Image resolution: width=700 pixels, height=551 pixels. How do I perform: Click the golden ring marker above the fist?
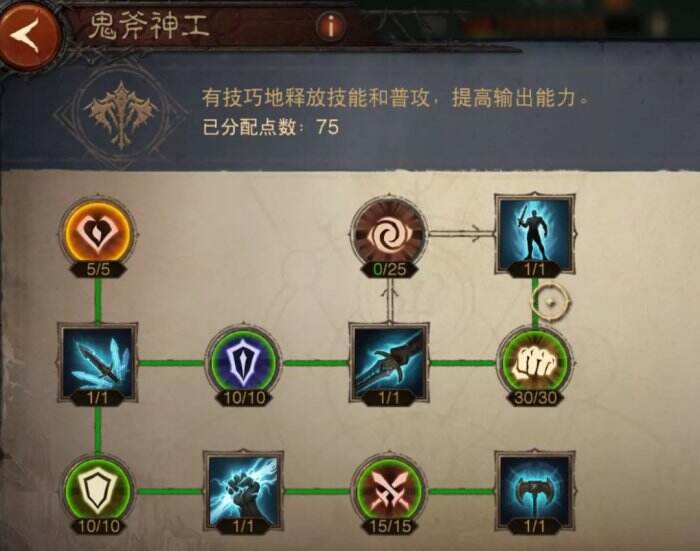(x=551, y=301)
